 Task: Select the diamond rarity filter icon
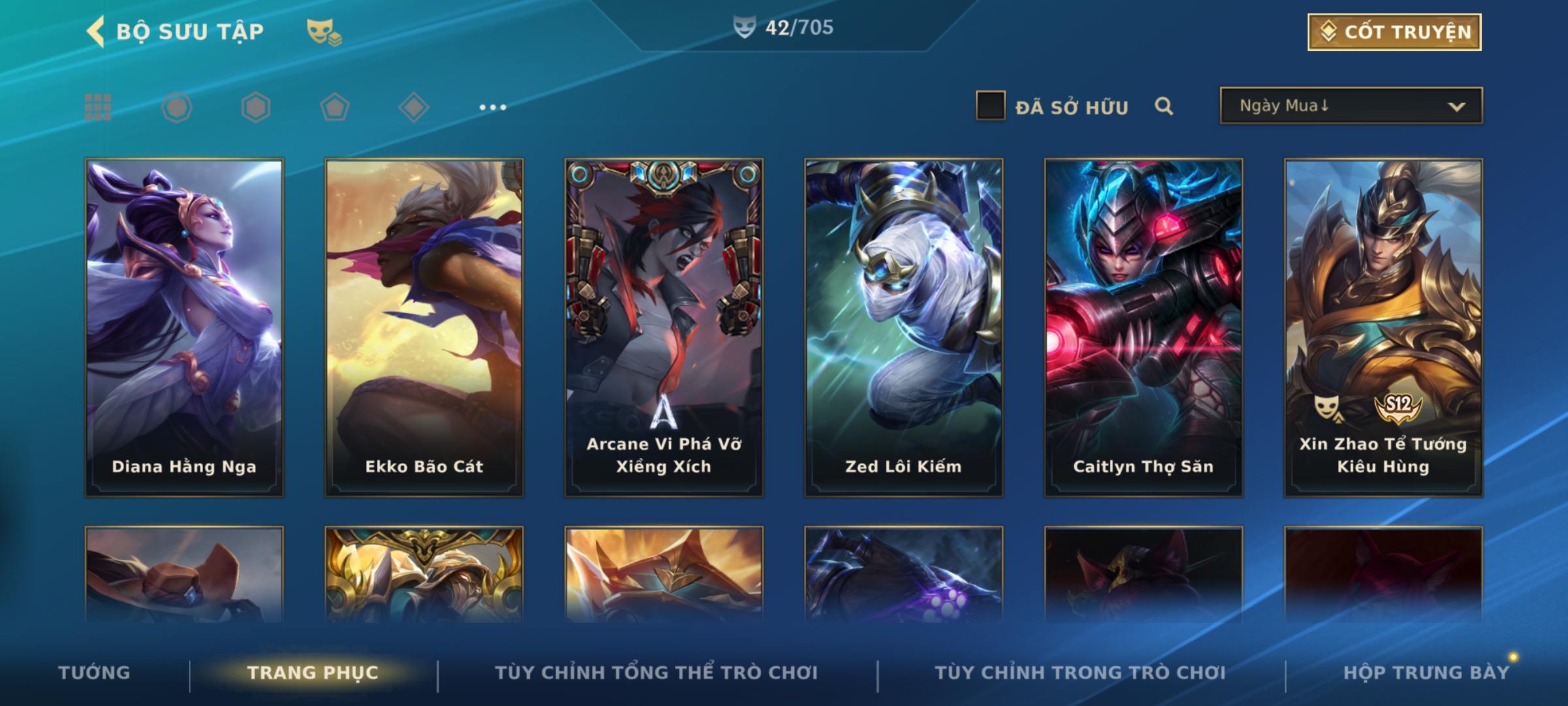414,107
